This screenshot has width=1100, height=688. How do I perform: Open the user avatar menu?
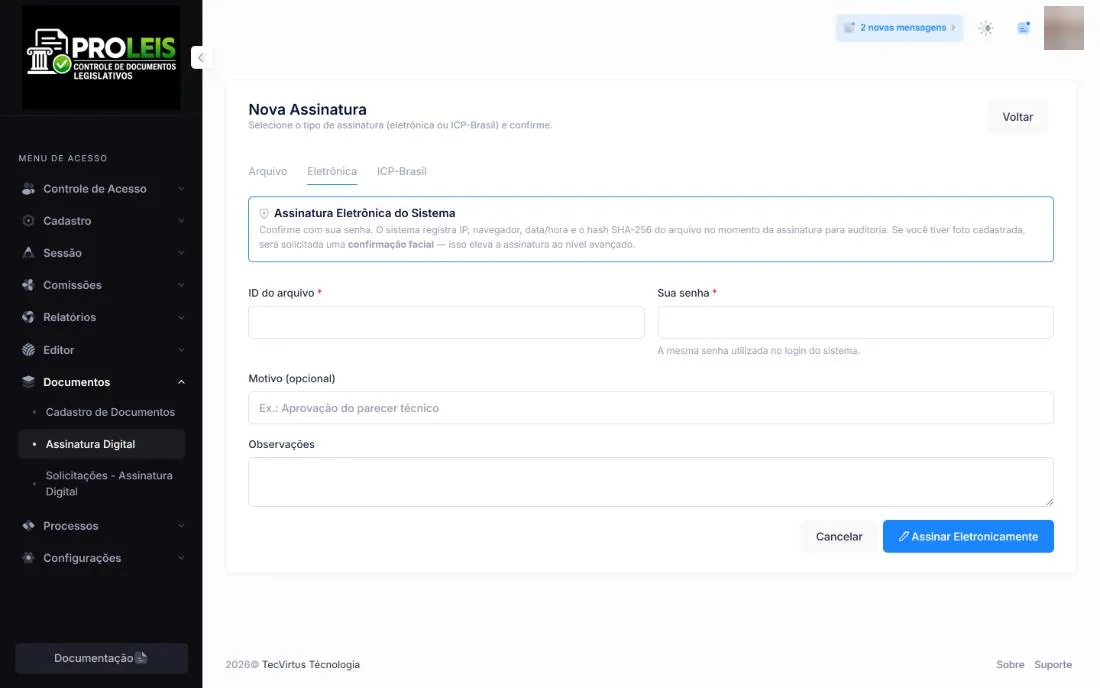point(1064,28)
